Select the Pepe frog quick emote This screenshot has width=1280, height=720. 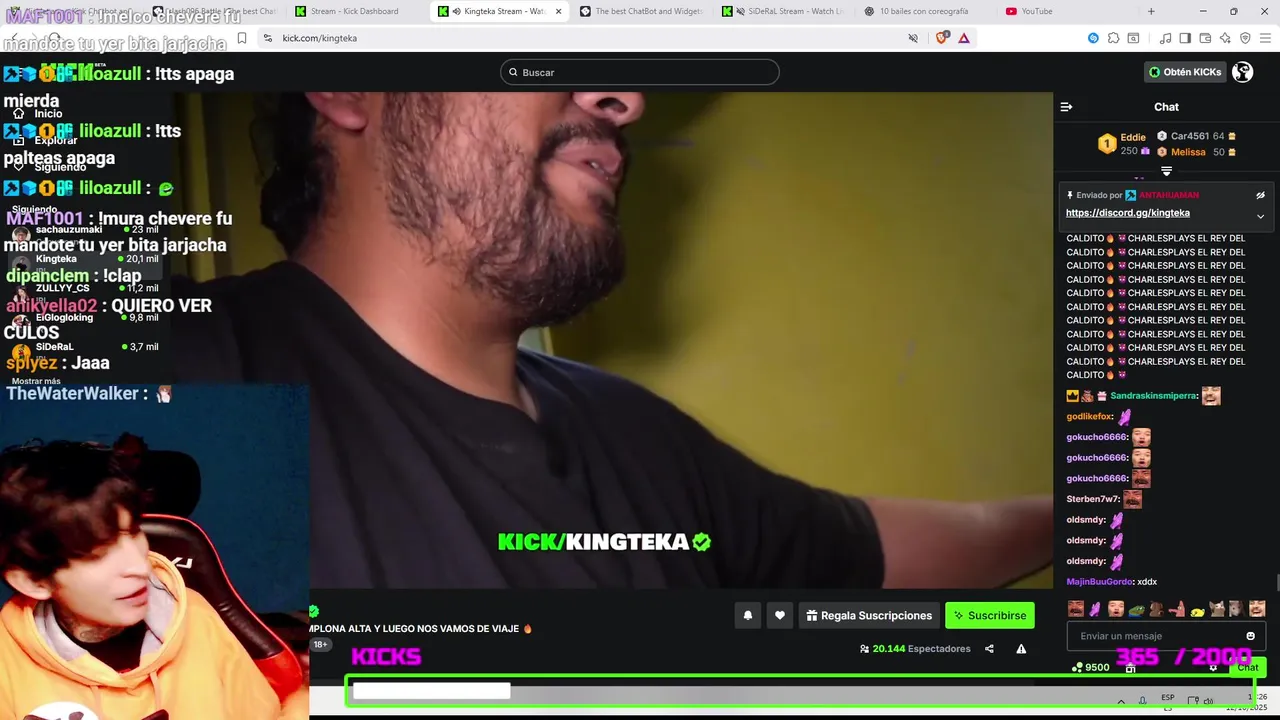[1136, 608]
